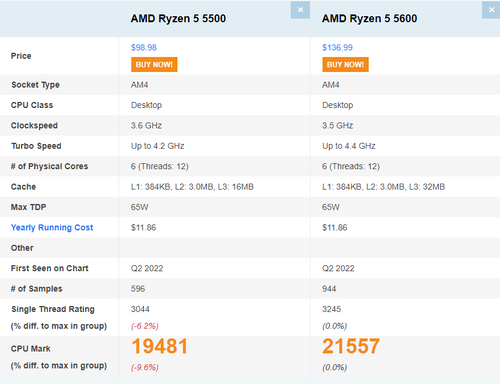Select First Seen on Chart label
The width and height of the screenshot is (500, 384).
click(50, 268)
